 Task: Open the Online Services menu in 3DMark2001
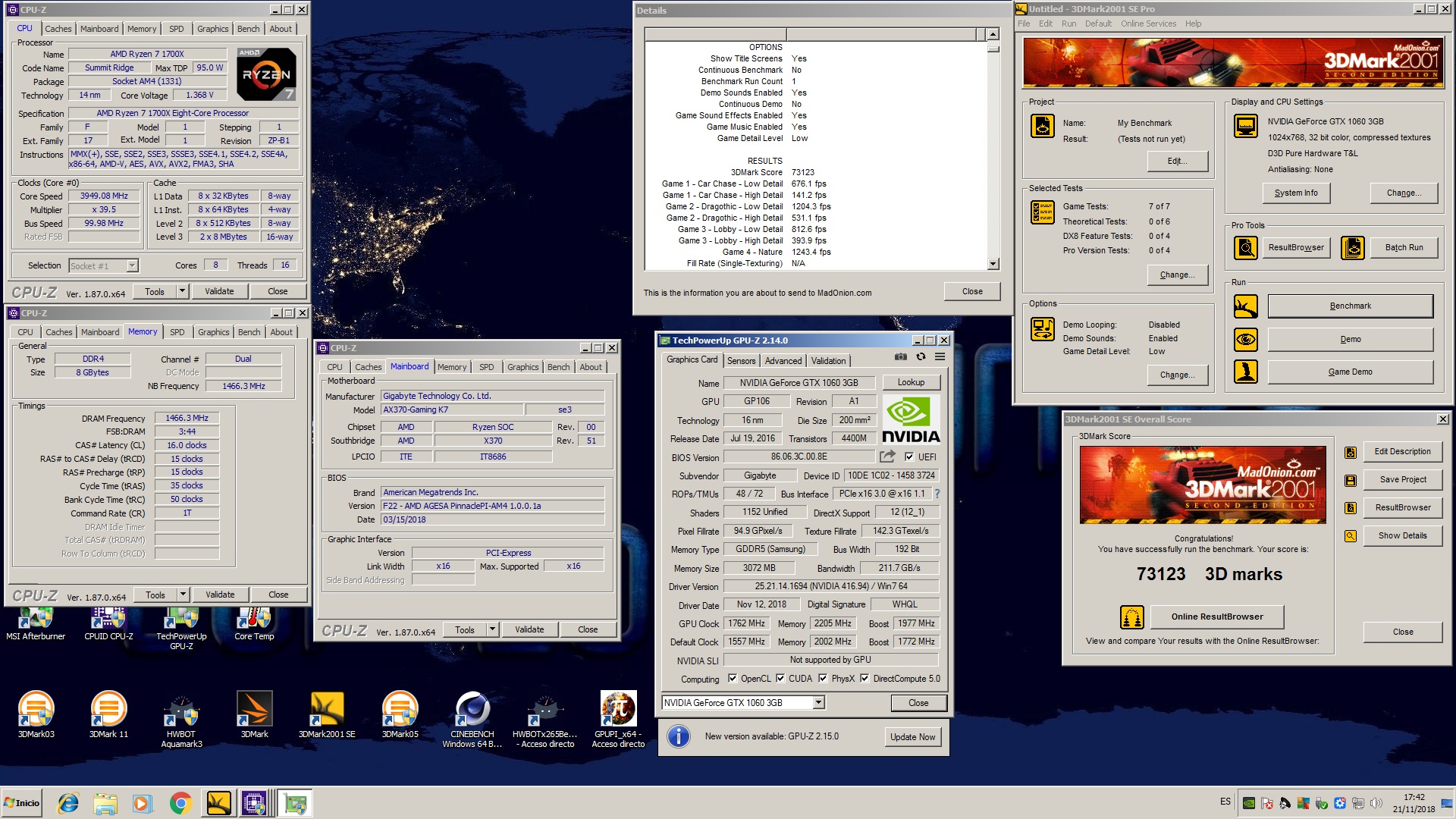point(1148,24)
